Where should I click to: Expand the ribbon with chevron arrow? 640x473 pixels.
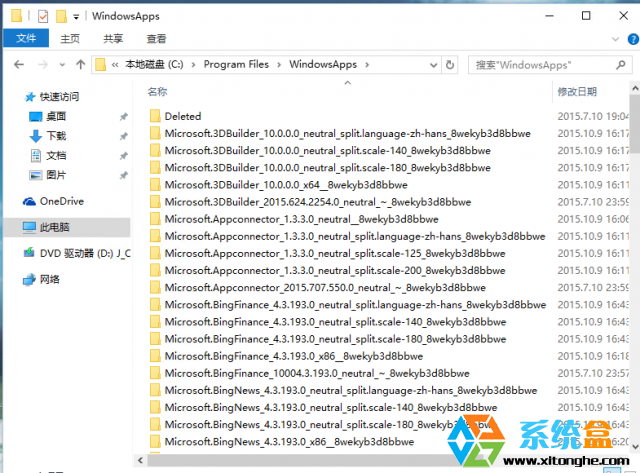pos(616,39)
